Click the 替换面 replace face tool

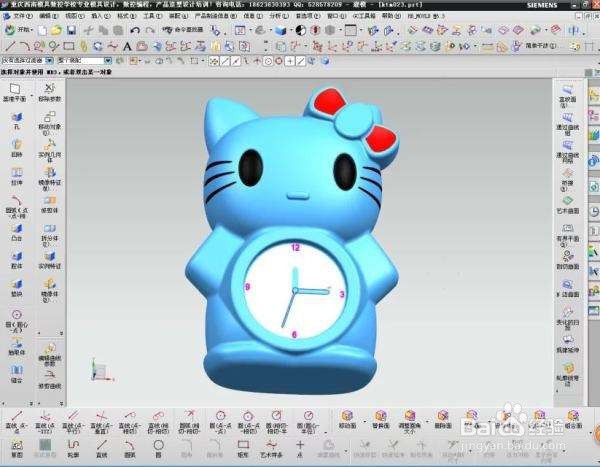(380, 419)
